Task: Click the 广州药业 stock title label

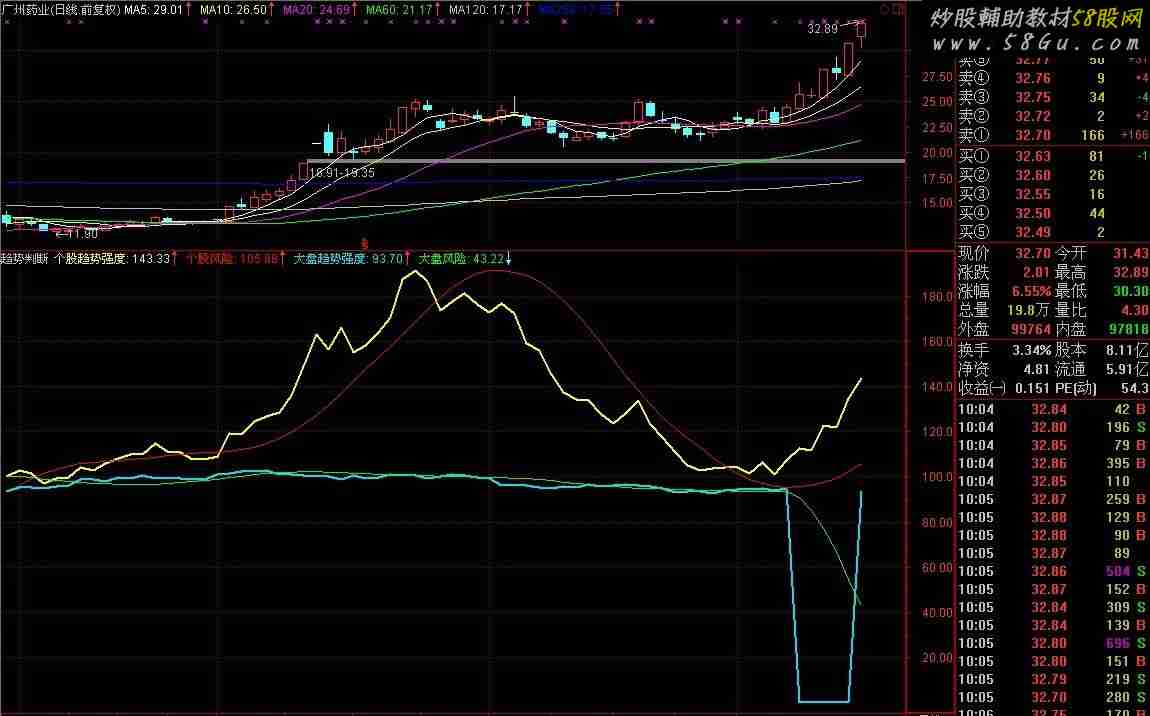Action: [x=60, y=8]
